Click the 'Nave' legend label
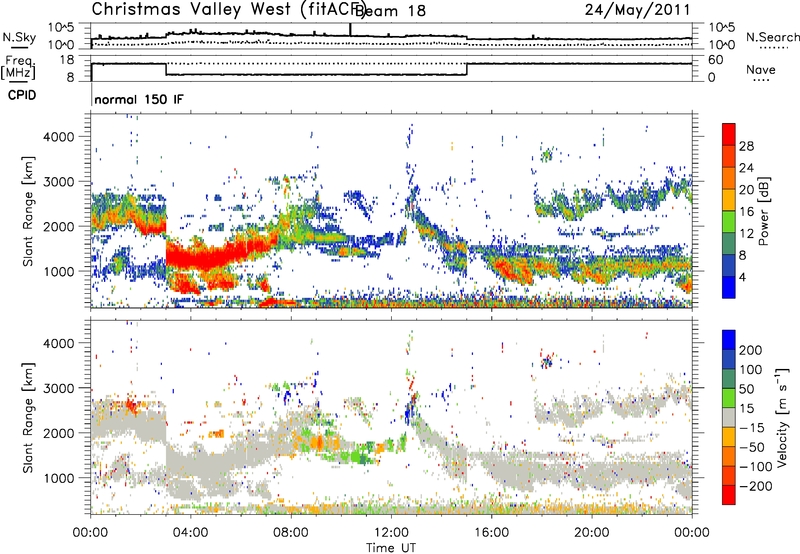The height and width of the screenshot is (554, 800). coord(760,70)
